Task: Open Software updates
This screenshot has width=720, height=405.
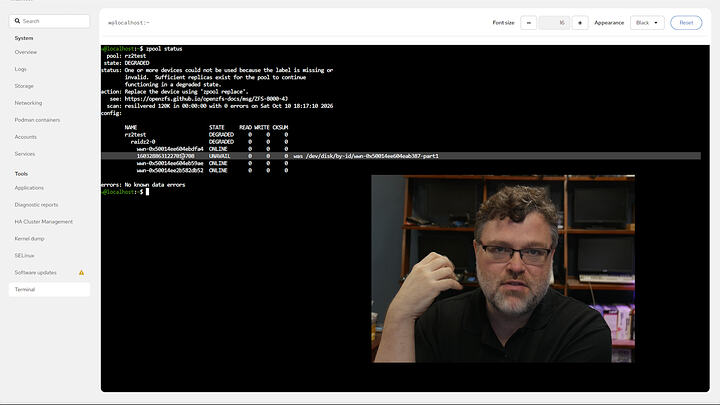Action: click(x=35, y=273)
